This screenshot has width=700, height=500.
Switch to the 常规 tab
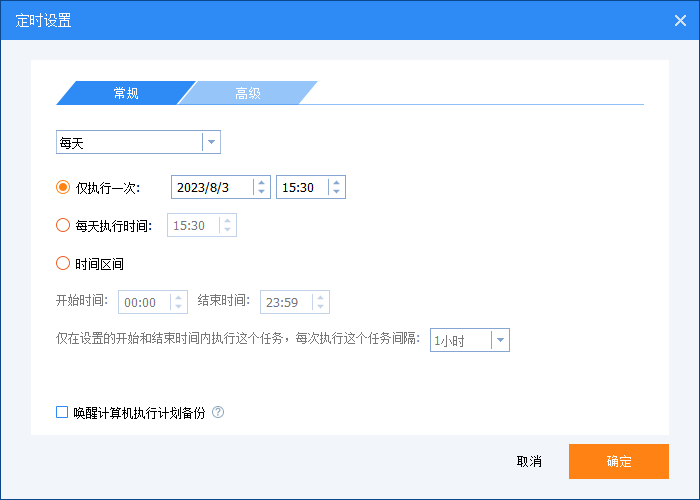point(126,93)
